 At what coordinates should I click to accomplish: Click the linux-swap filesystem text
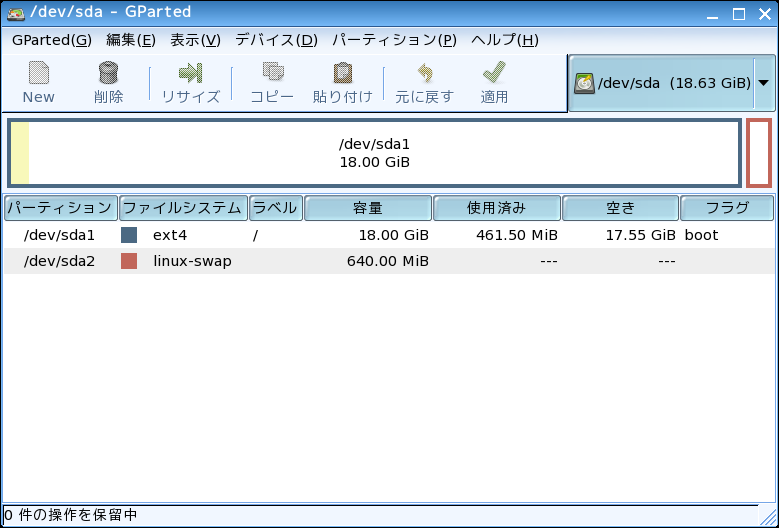(x=192, y=261)
